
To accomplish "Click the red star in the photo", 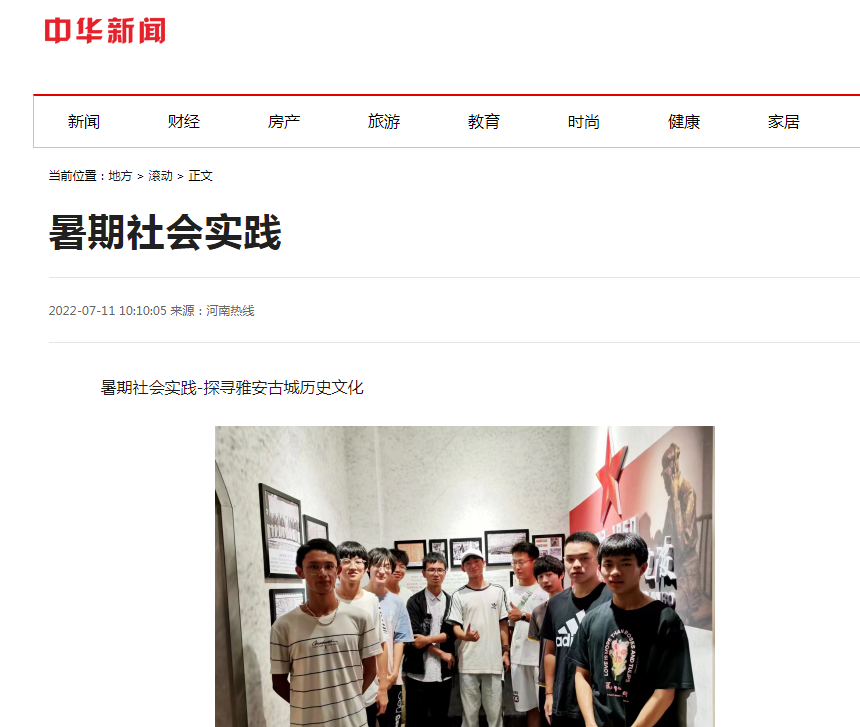I will click(x=611, y=477).
